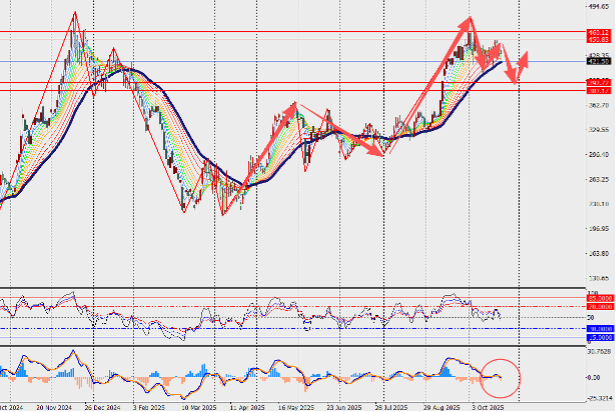
Task: Click the 362.70 value on the price axis
Action: click(x=599, y=105)
